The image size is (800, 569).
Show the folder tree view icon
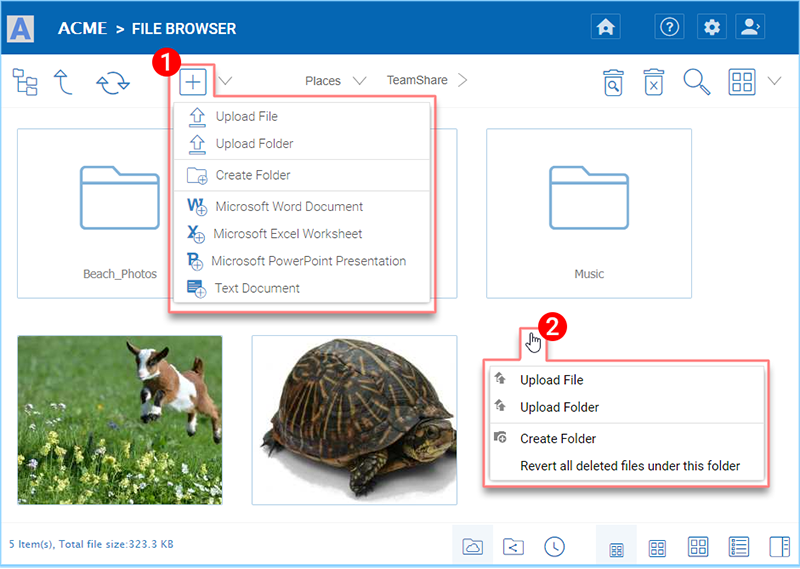(x=25, y=81)
